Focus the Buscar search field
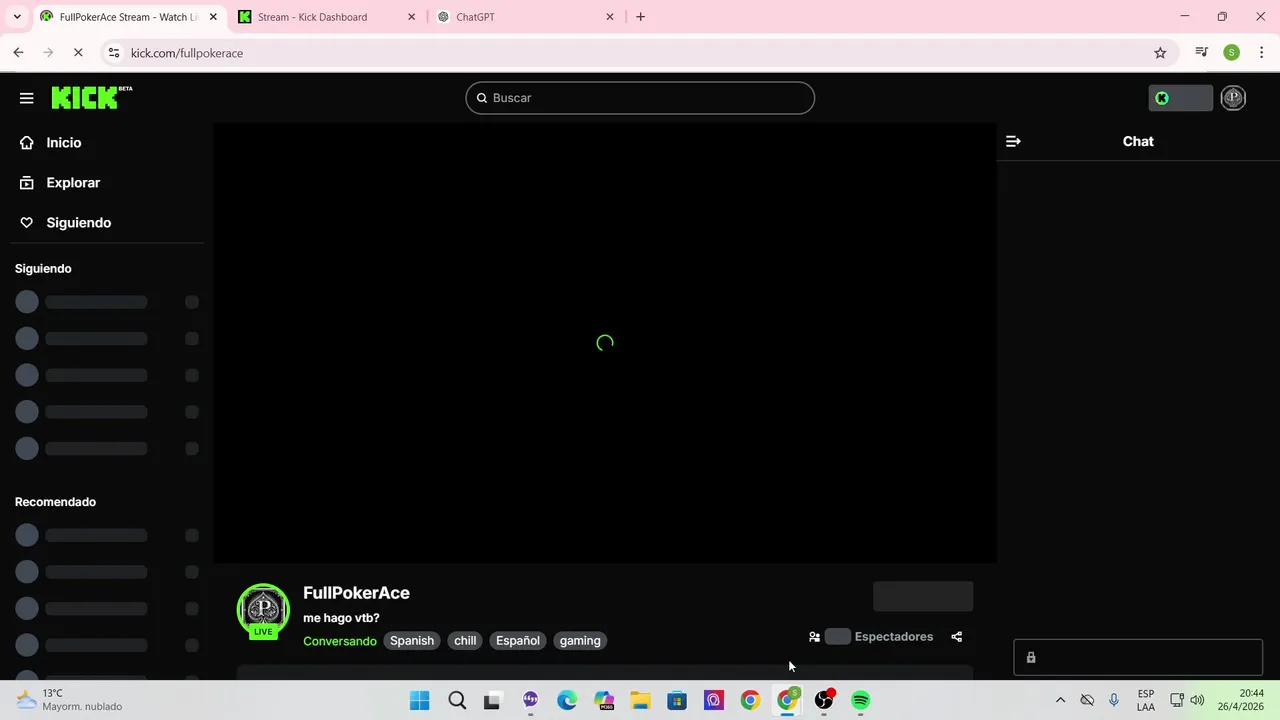This screenshot has width=1280, height=720. [x=640, y=98]
